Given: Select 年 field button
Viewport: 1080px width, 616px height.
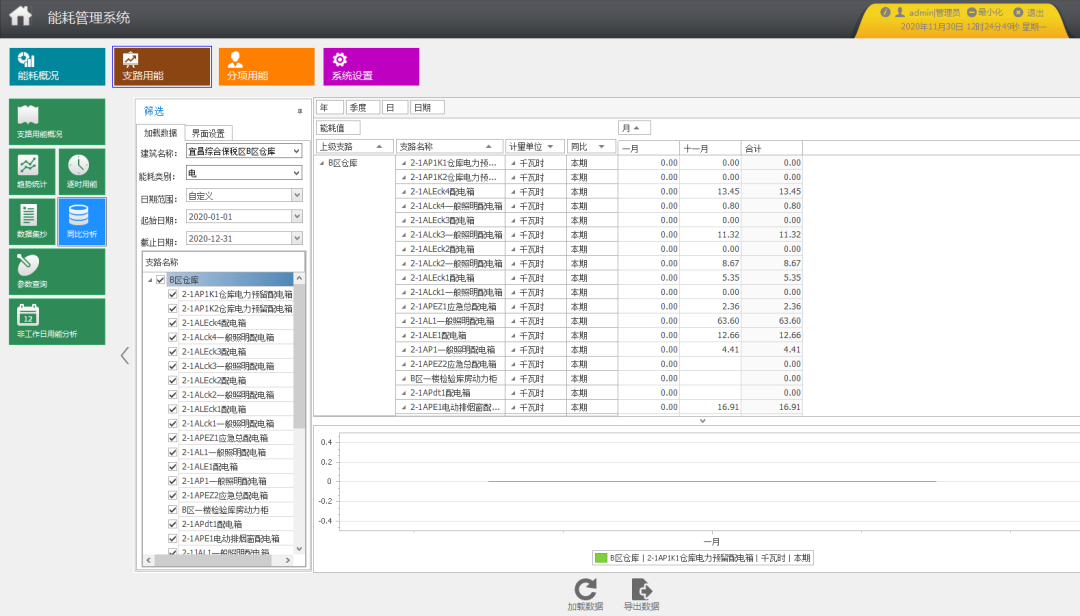Looking at the screenshot, I should [x=330, y=107].
